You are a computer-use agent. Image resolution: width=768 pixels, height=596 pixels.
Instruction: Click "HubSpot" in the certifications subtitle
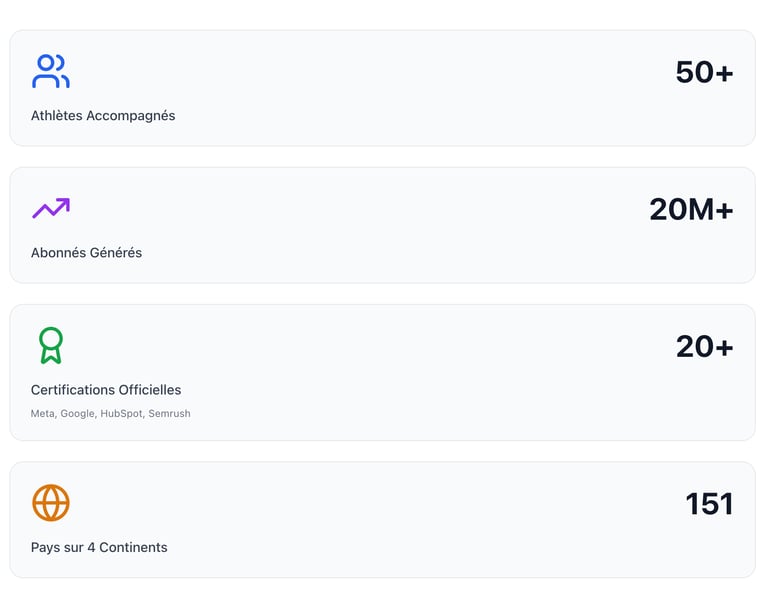pos(121,414)
